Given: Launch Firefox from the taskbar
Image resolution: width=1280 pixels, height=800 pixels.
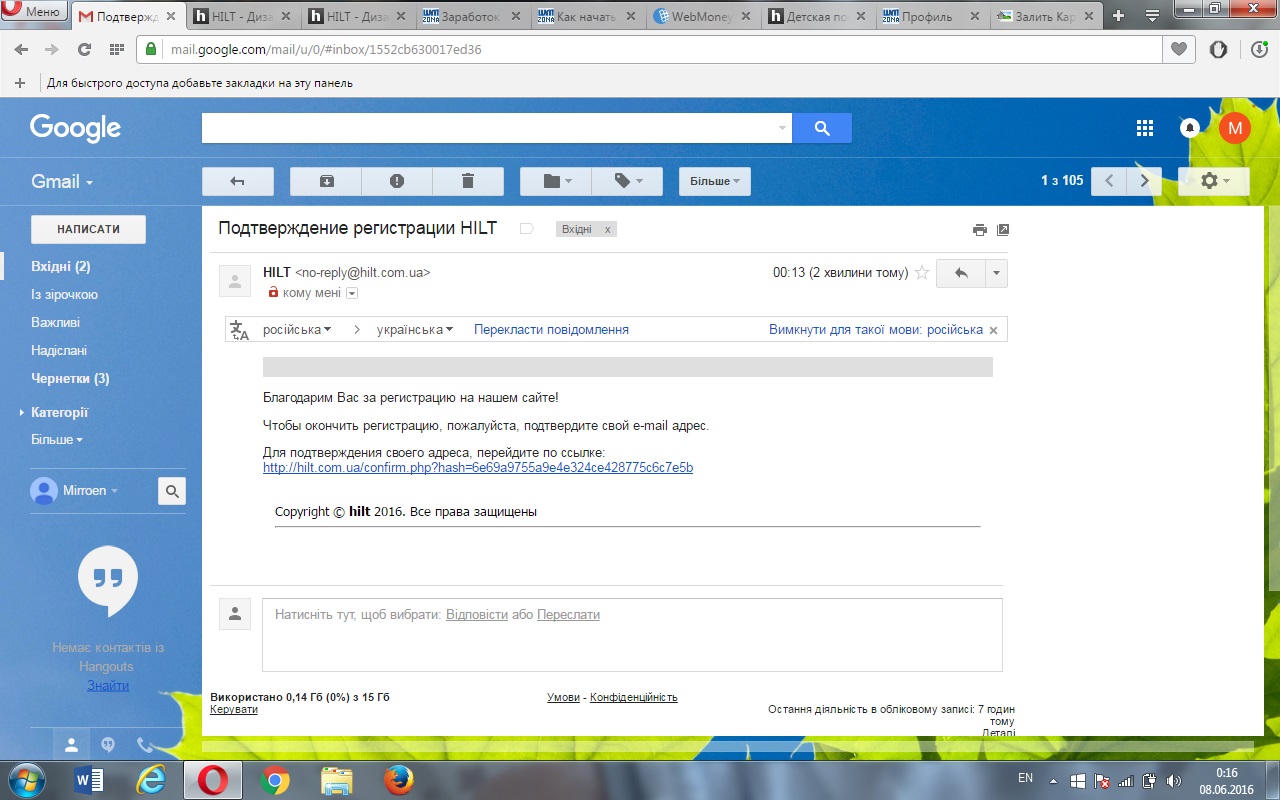Looking at the screenshot, I should point(399,780).
